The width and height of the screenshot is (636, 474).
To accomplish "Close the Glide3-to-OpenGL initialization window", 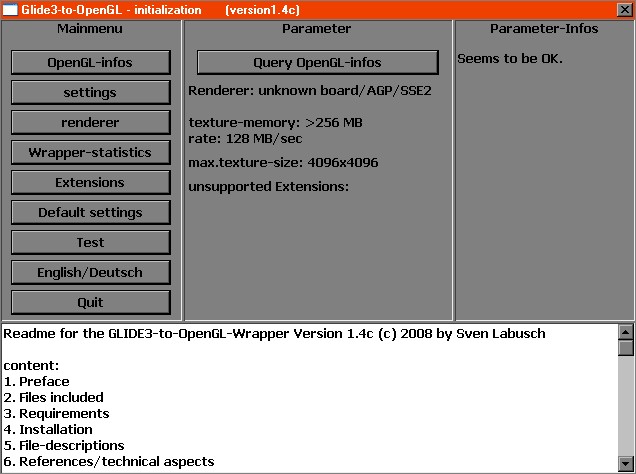I will (625, 9).
